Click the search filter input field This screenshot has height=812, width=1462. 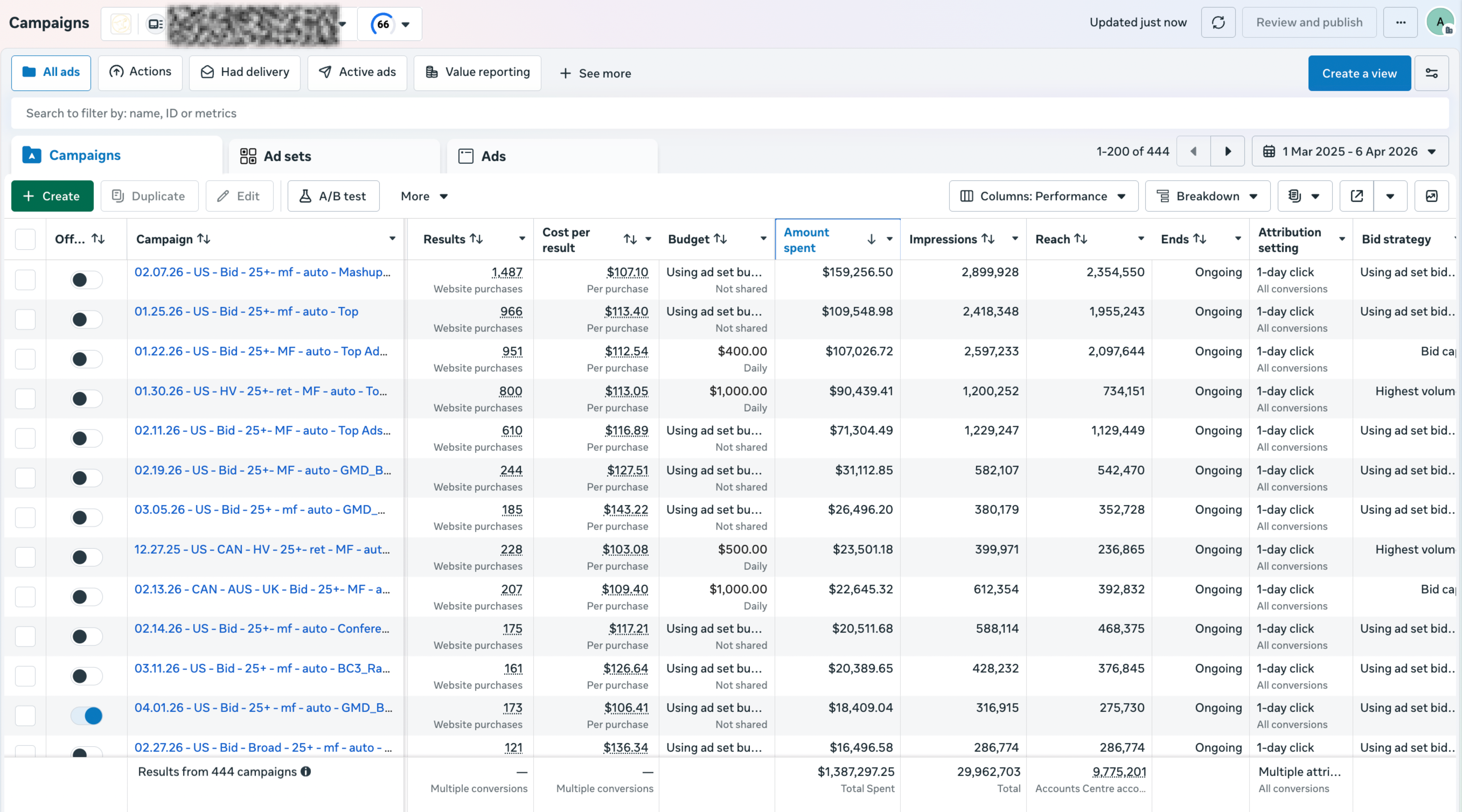tap(730, 113)
